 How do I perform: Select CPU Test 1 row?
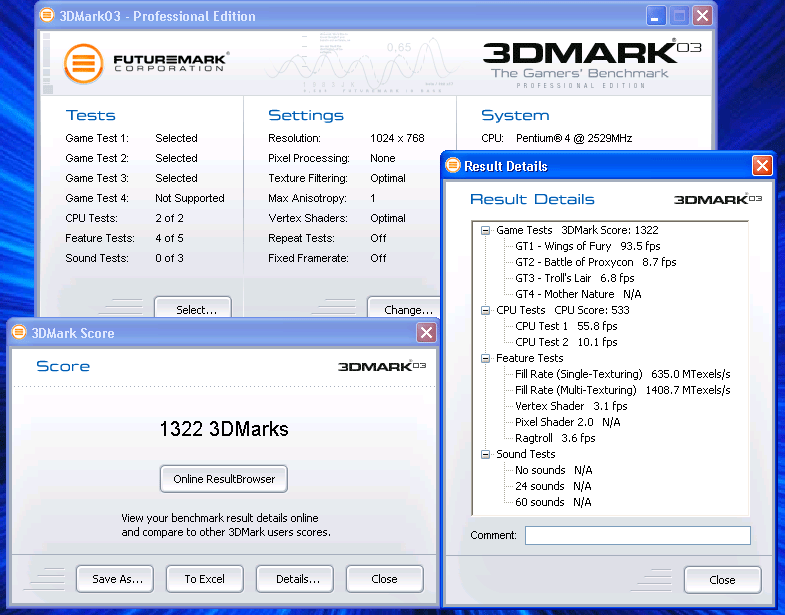[566, 327]
